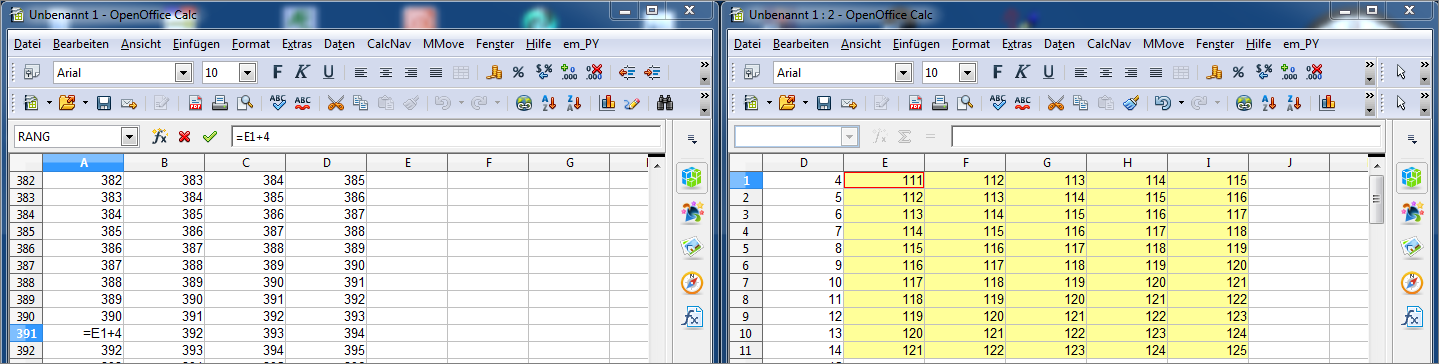Open sidebar Navigator in Unbenannt 1 : 2 window
Screen dimensions: 1439x364
[1412, 282]
